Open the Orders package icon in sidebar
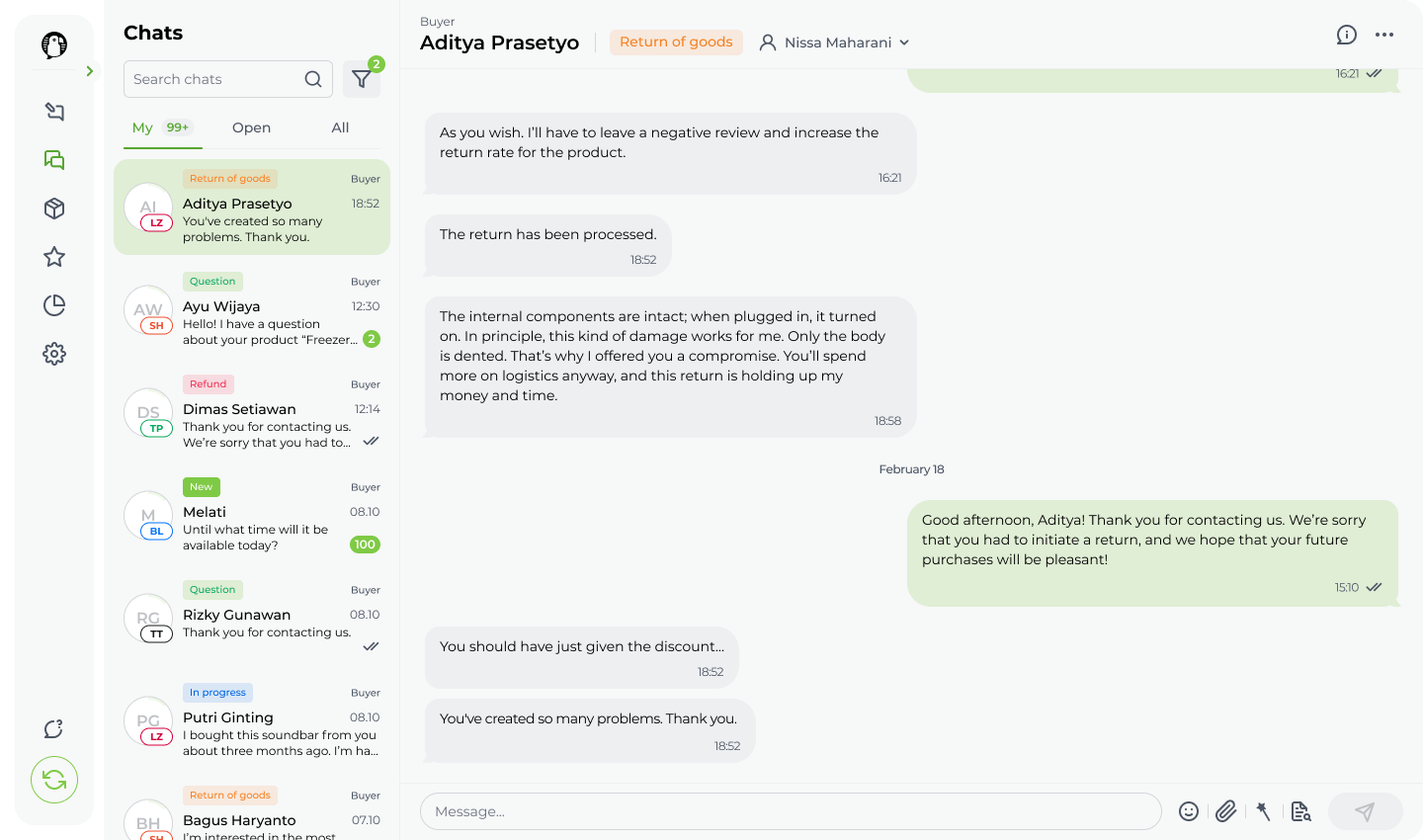This screenshot has height=840, width=1423. tap(53, 209)
